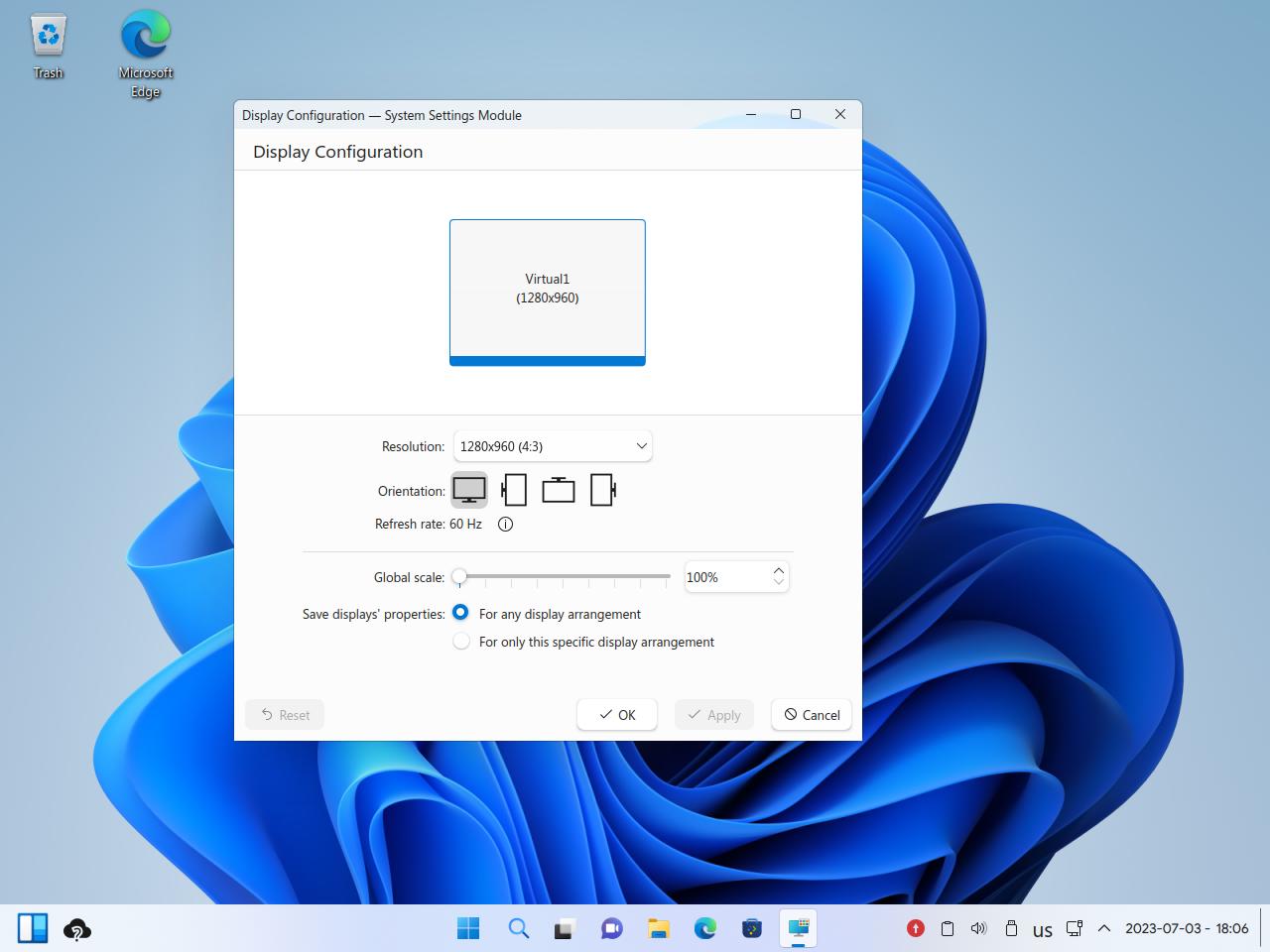Open the taskbar search magnifier
The image size is (1270, 952).
coord(518,928)
